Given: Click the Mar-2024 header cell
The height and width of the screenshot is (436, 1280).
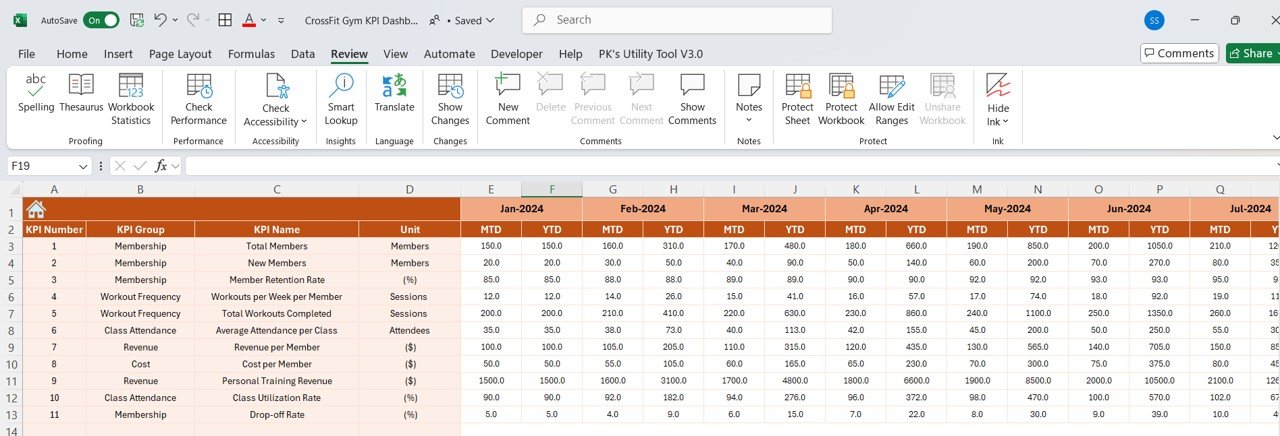Looking at the screenshot, I should pyautogui.click(x=764, y=209).
